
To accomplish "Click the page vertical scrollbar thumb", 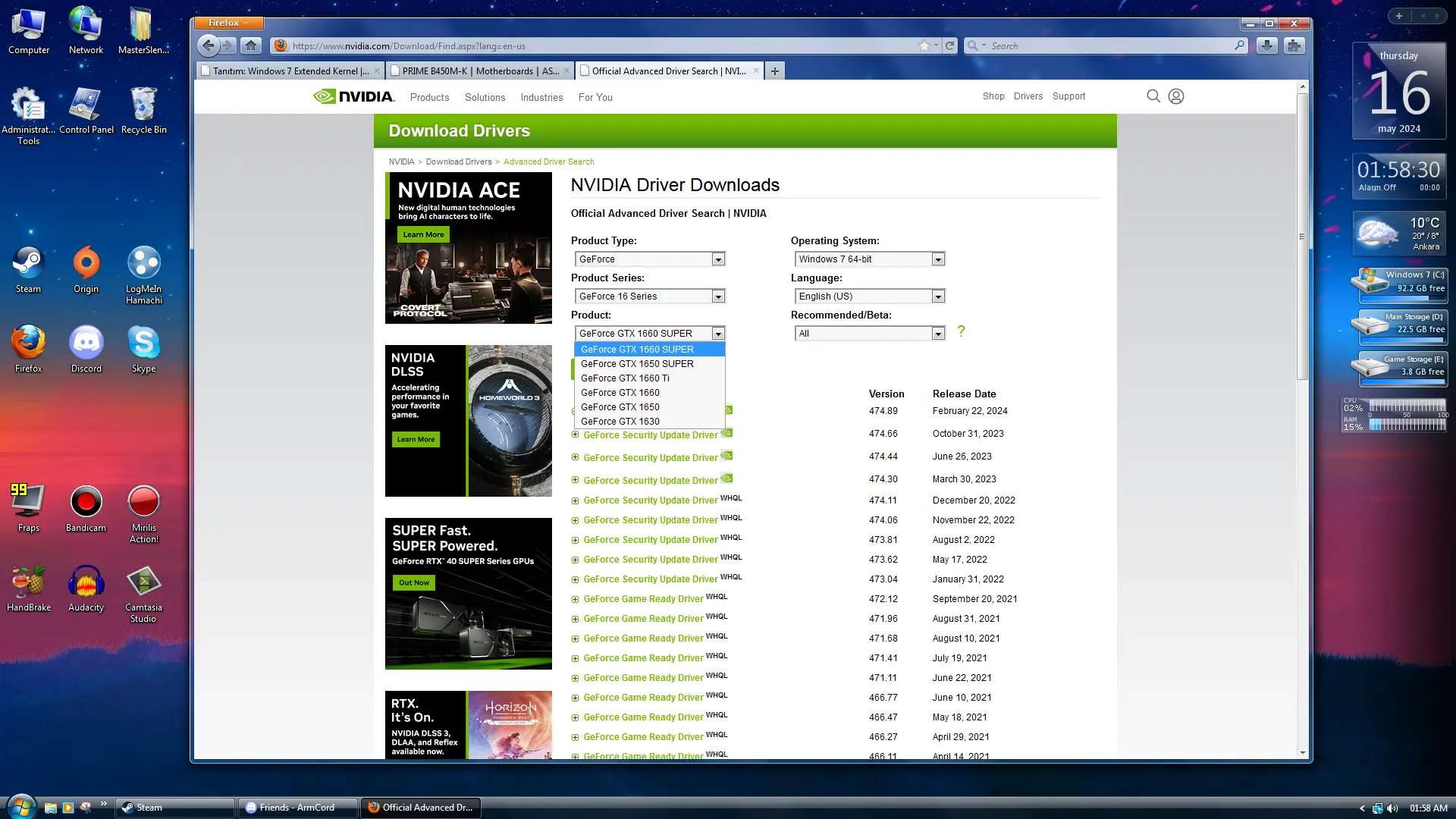I will (1302, 237).
